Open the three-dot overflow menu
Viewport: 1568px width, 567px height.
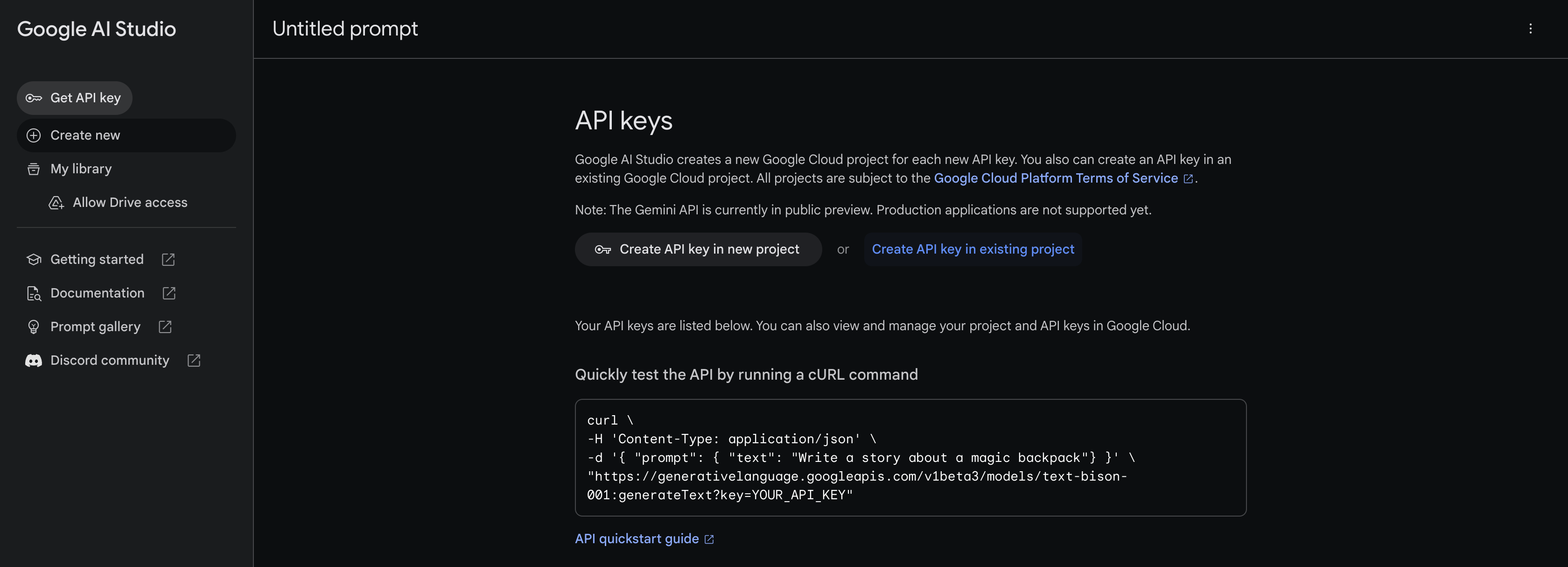(x=1532, y=28)
